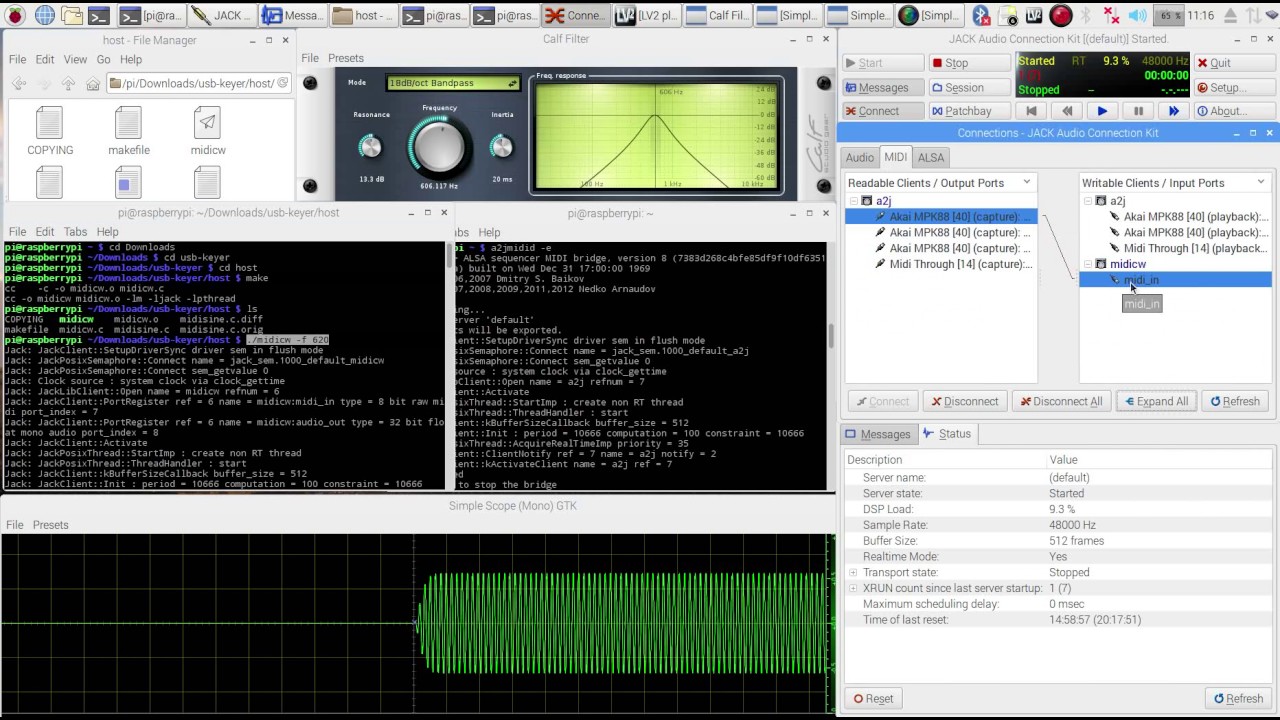Expand the Transport state status row
This screenshot has height=720, width=1280.
click(x=853, y=573)
